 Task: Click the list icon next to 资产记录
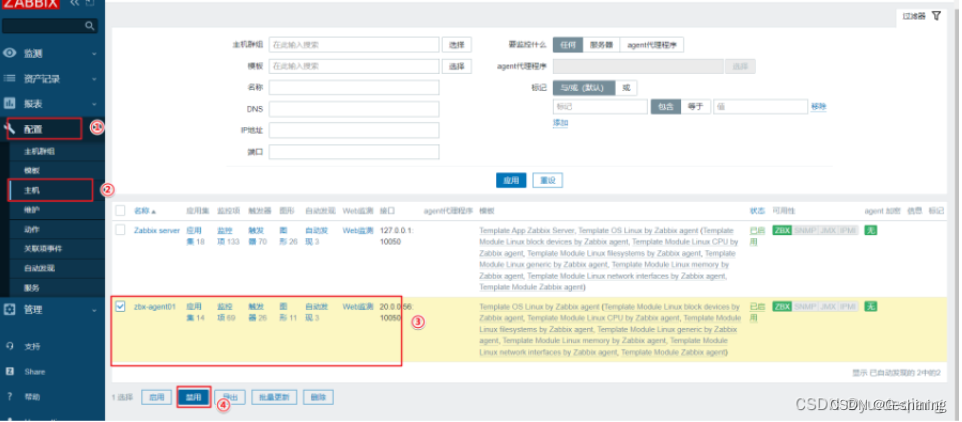[x=9, y=79]
